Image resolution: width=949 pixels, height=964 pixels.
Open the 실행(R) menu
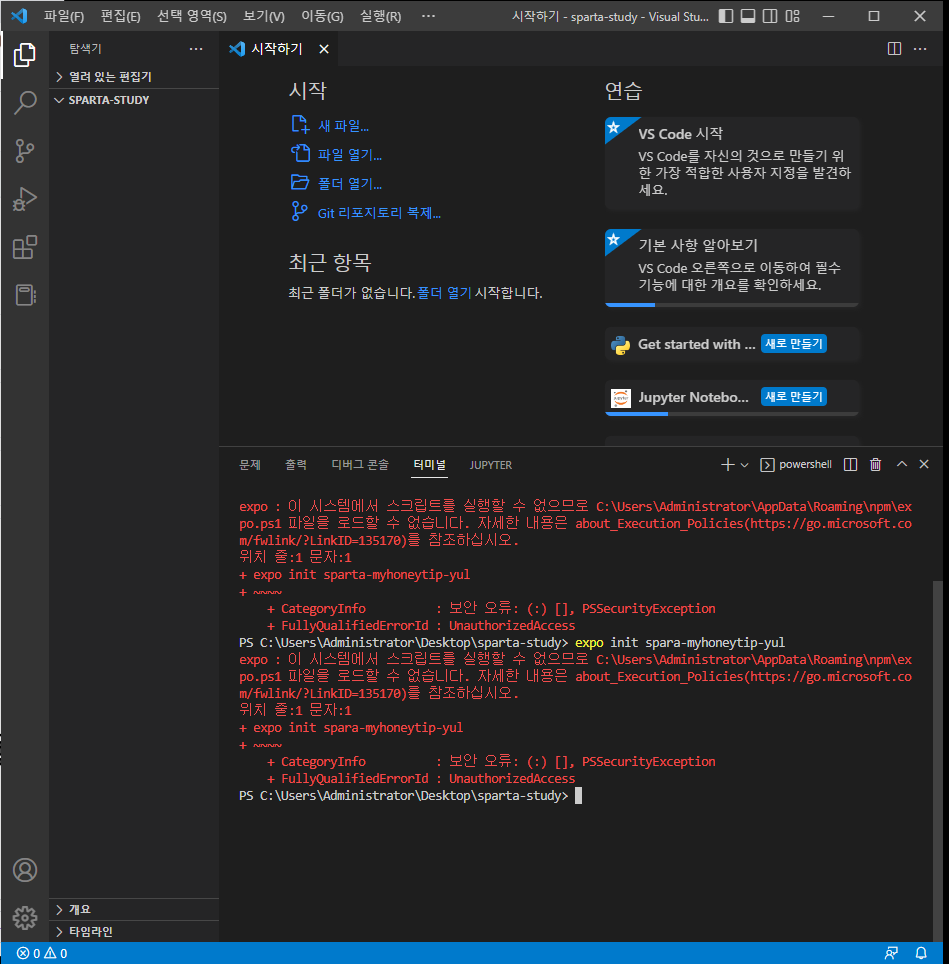click(380, 17)
